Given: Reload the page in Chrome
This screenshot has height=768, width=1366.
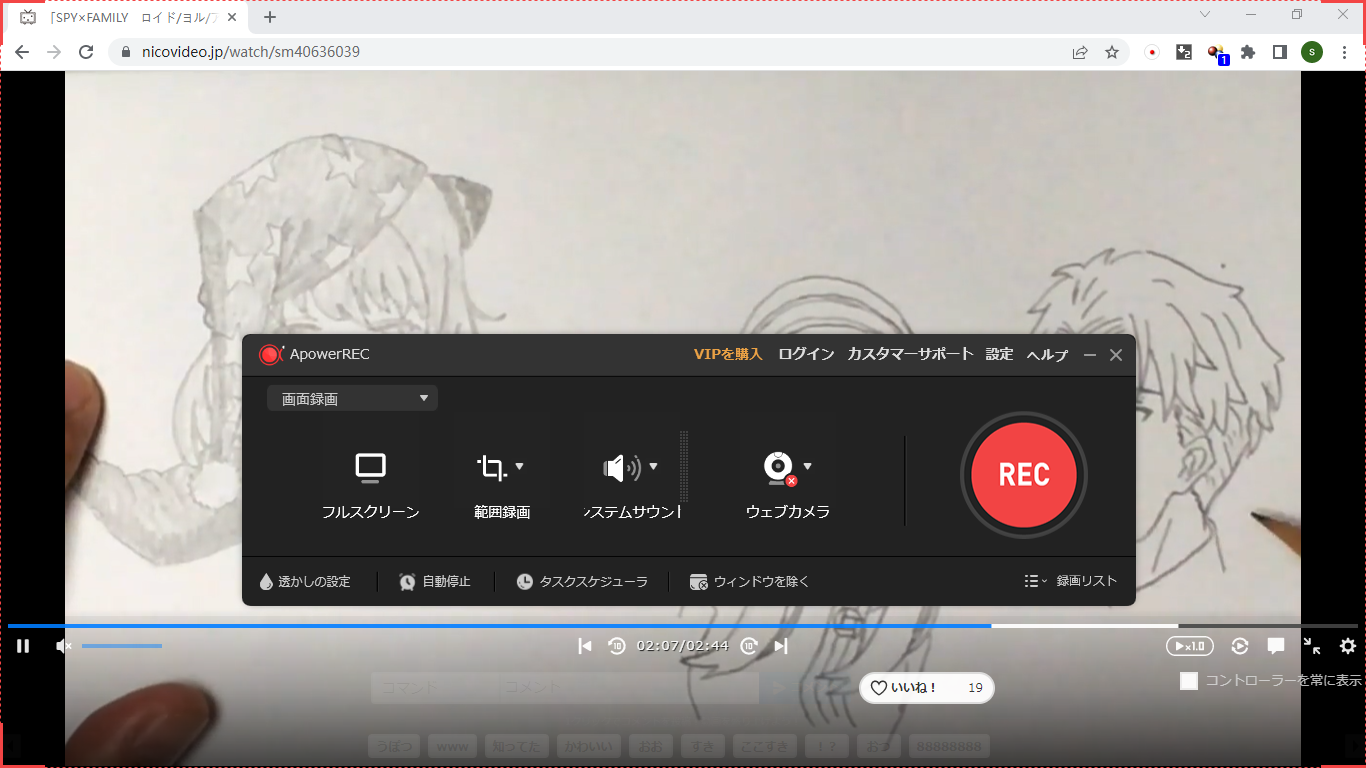Looking at the screenshot, I should [86, 52].
